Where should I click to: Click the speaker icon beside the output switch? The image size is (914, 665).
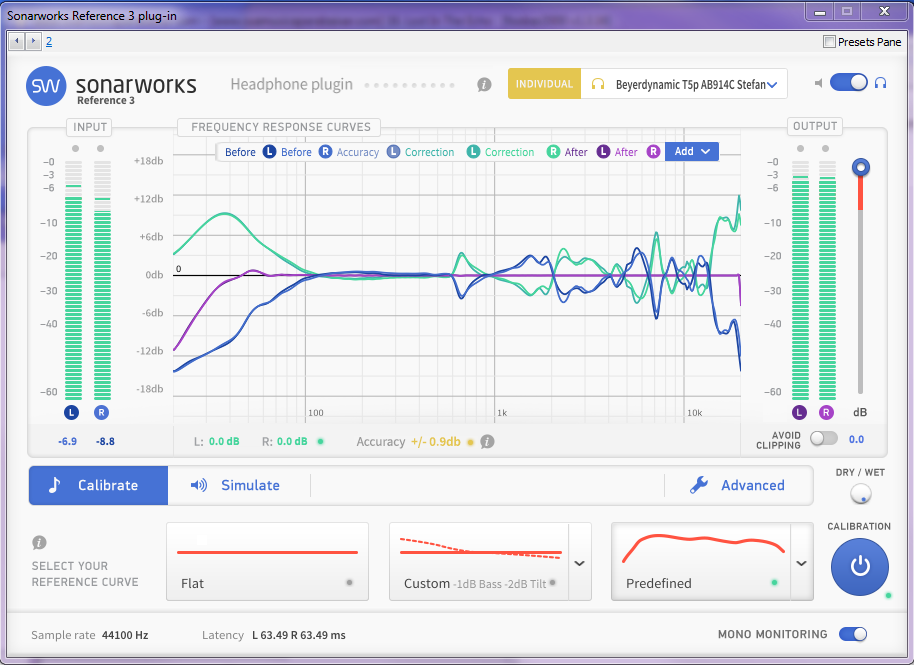click(818, 83)
